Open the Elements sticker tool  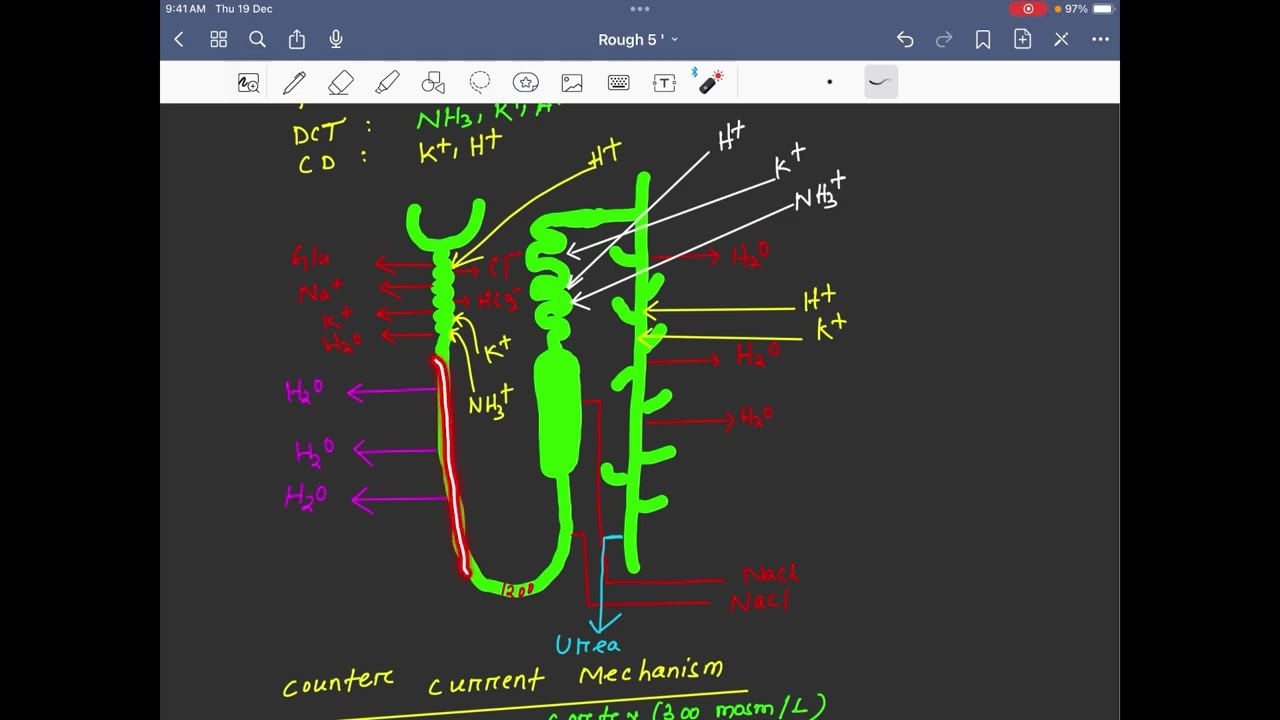[526, 83]
